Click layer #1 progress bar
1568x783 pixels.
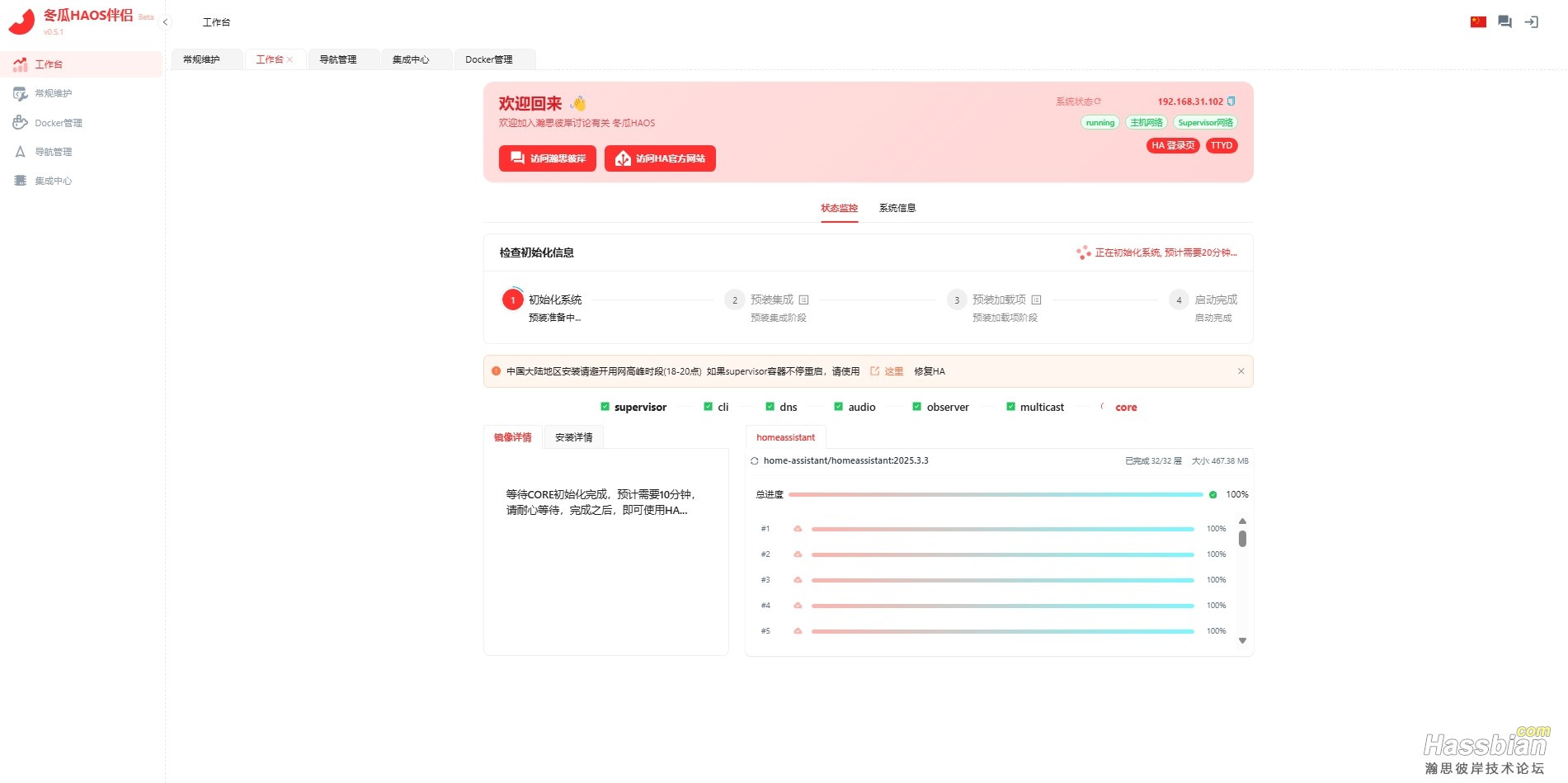[x=1003, y=529]
